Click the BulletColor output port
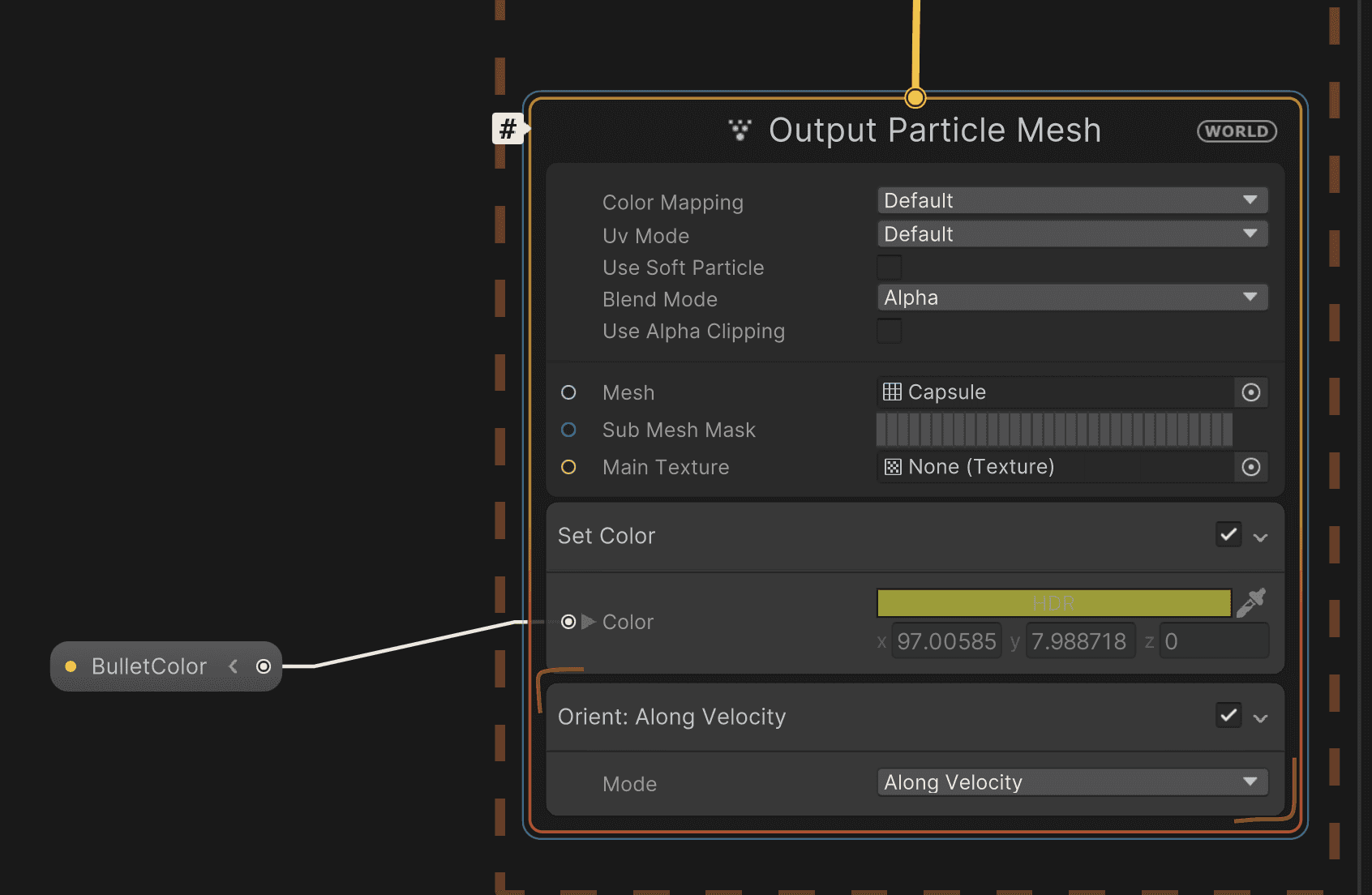The image size is (1372, 895). coord(264,666)
